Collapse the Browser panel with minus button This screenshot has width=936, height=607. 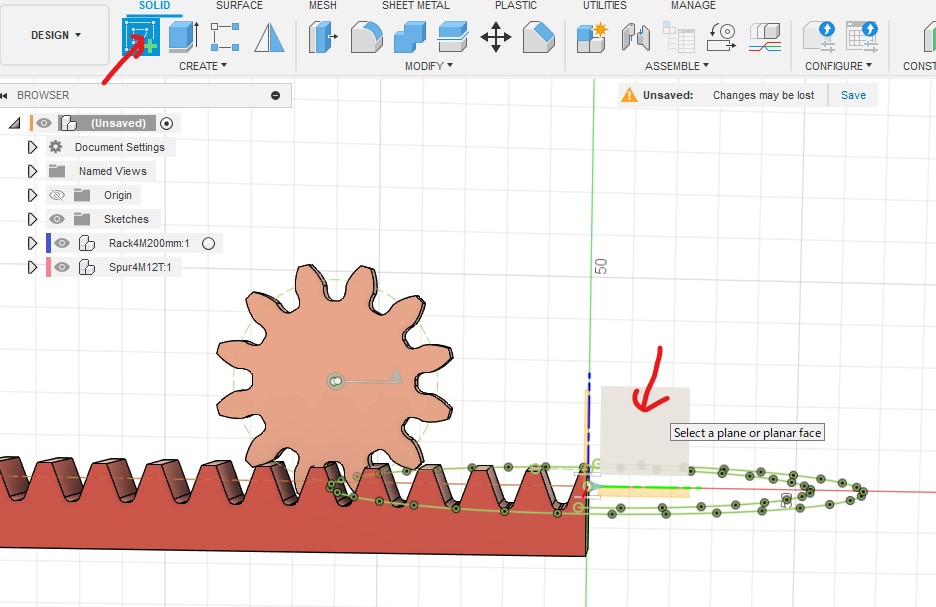click(x=275, y=95)
